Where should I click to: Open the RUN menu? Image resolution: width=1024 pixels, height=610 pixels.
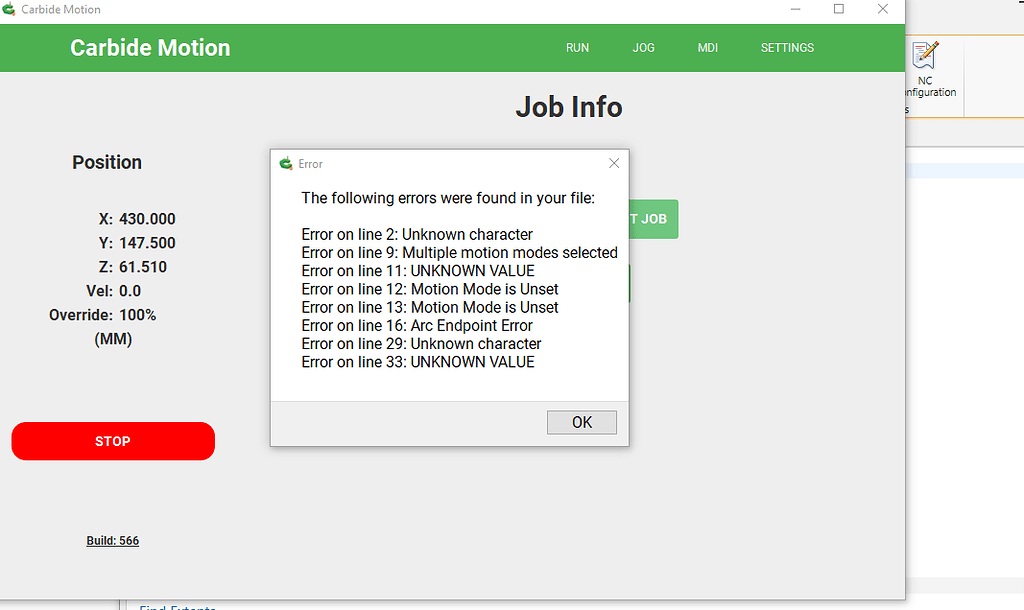click(577, 48)
